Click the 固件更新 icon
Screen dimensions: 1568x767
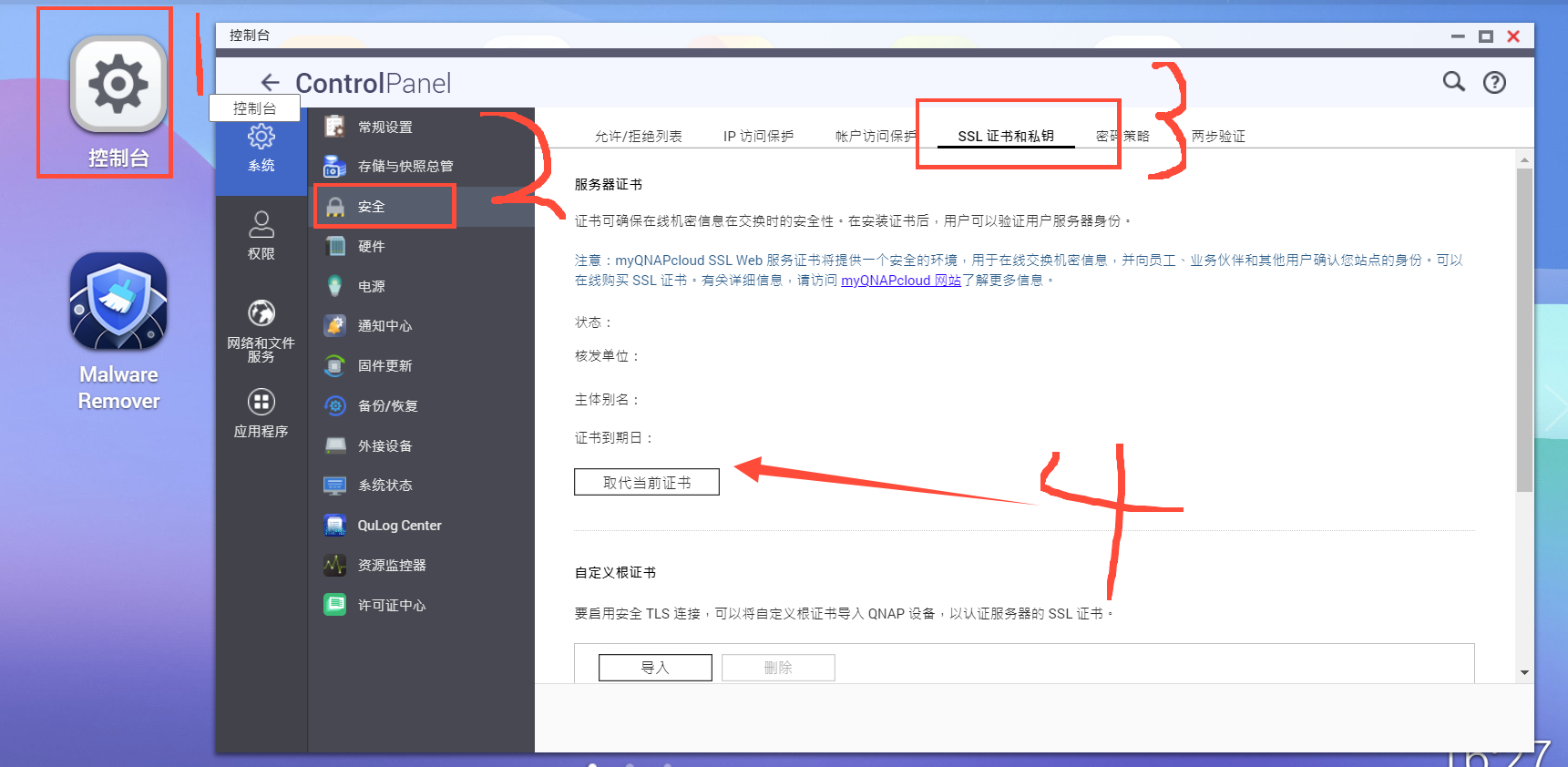click(x=335, y=365)
